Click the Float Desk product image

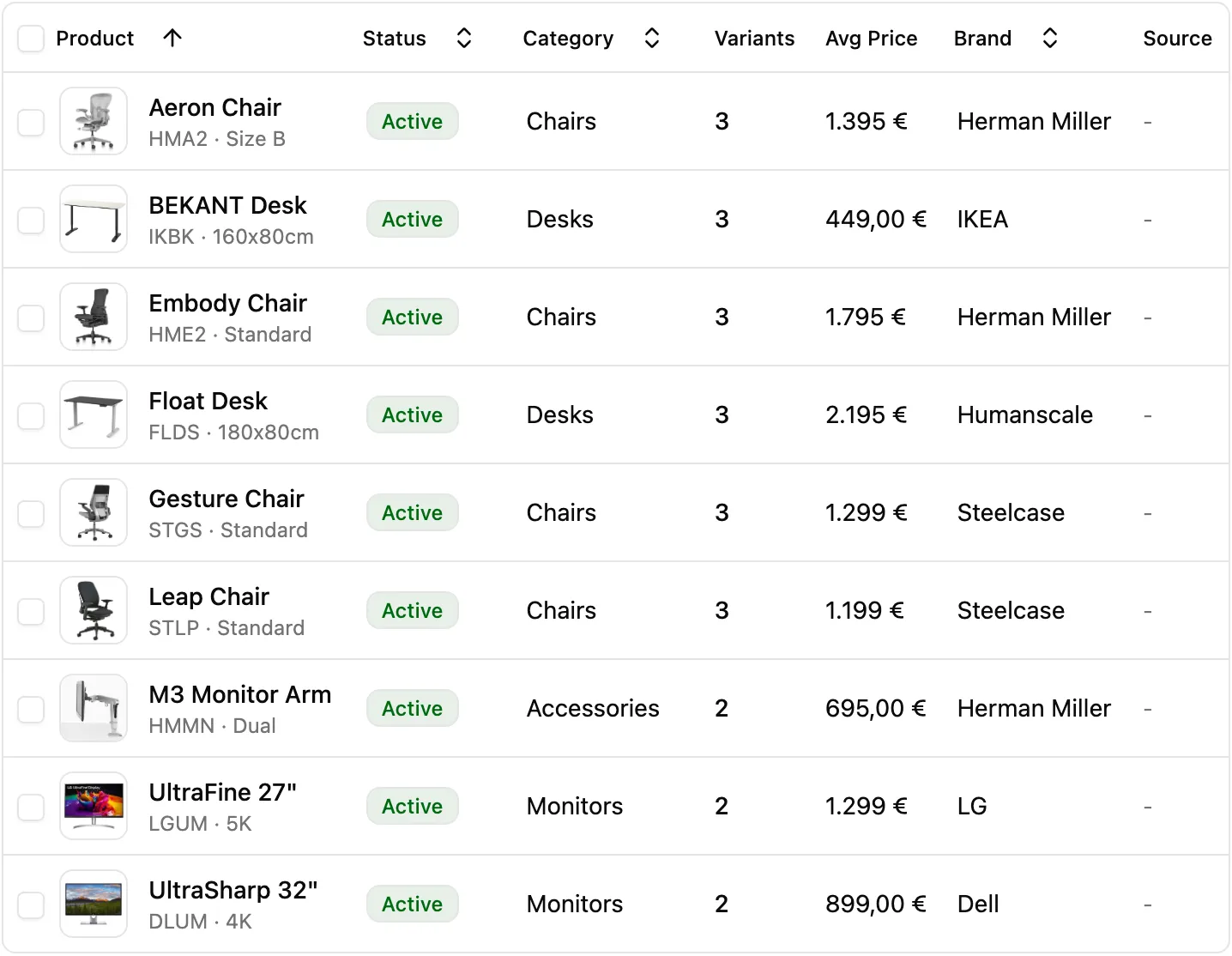click(x=93, y=414)
